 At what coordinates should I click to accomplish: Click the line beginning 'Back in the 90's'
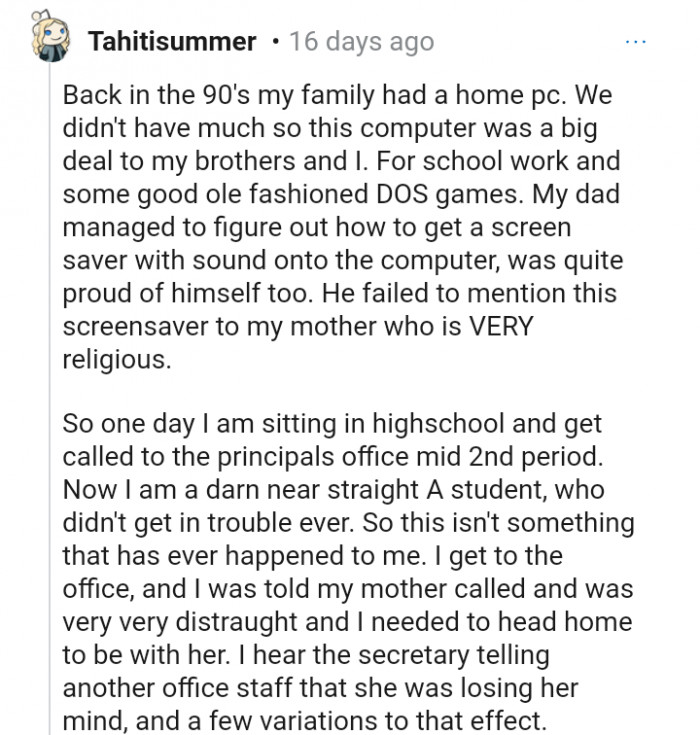point(338,95)
